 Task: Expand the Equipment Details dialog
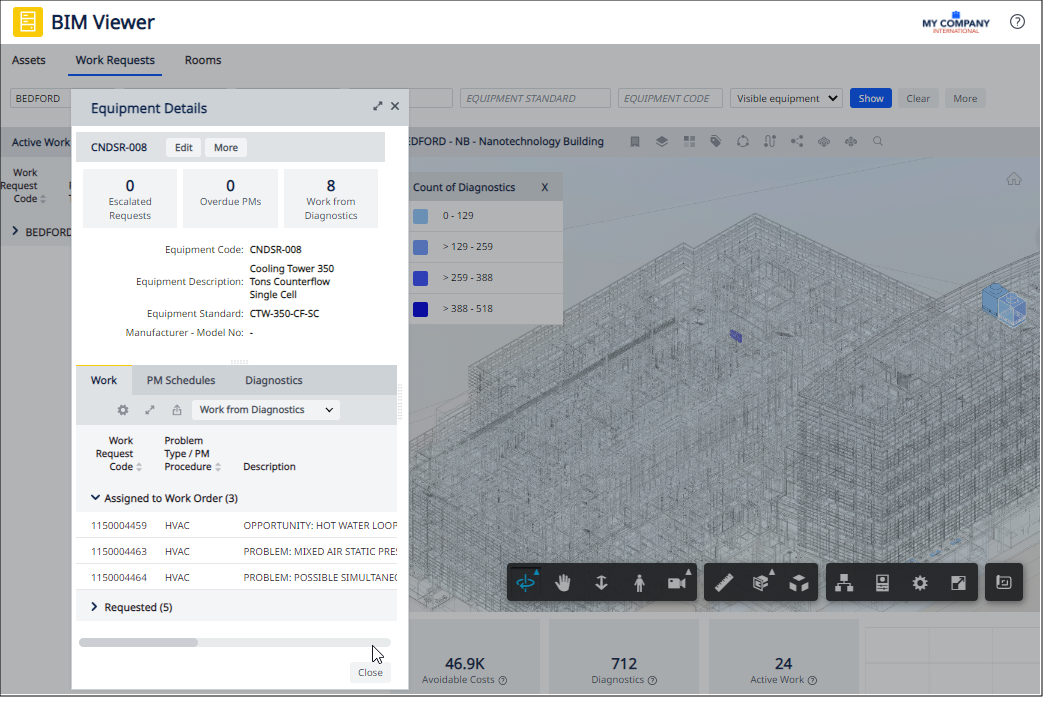[x=378, y=107]
